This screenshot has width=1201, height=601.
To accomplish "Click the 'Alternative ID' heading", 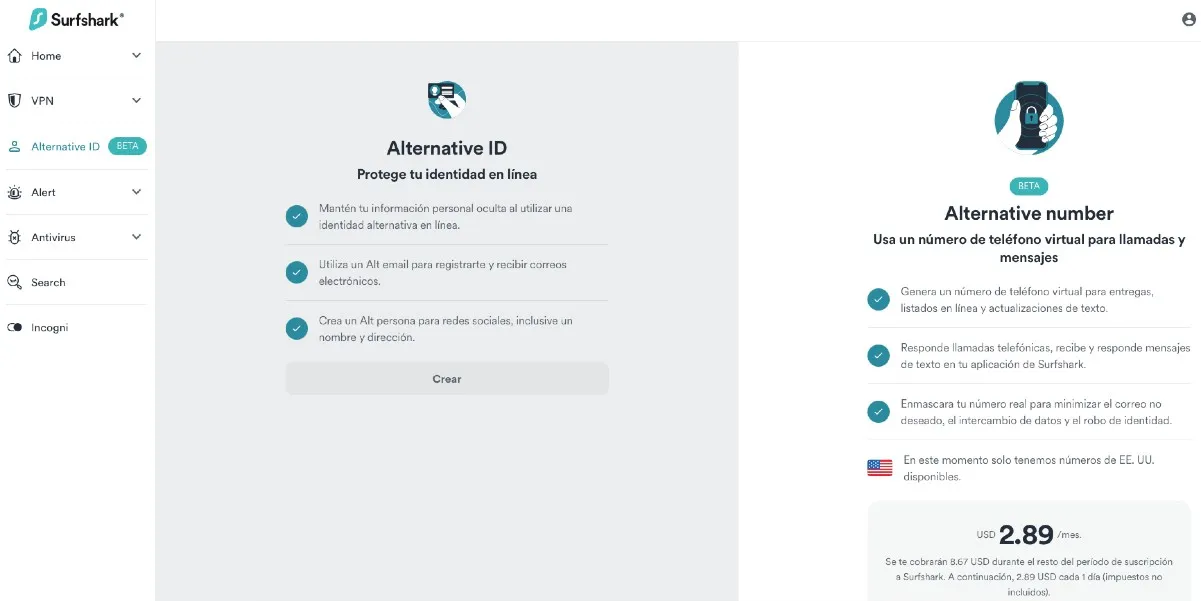I will 447,148.
